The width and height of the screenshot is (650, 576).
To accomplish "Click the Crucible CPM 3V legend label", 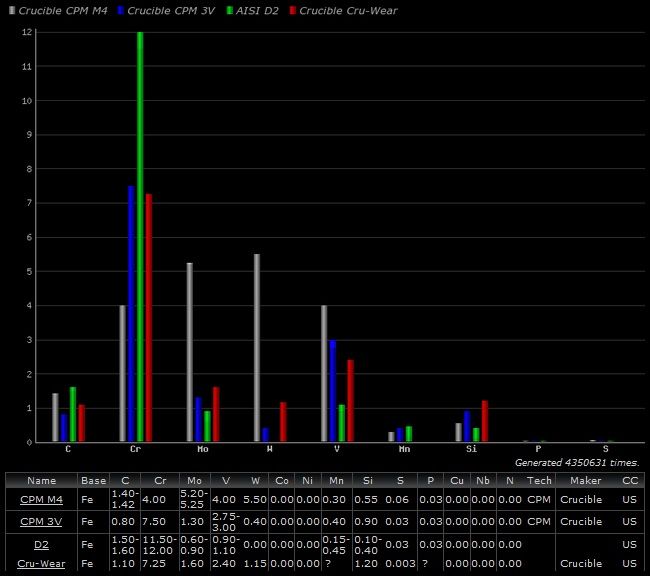I will click(171, 11).
